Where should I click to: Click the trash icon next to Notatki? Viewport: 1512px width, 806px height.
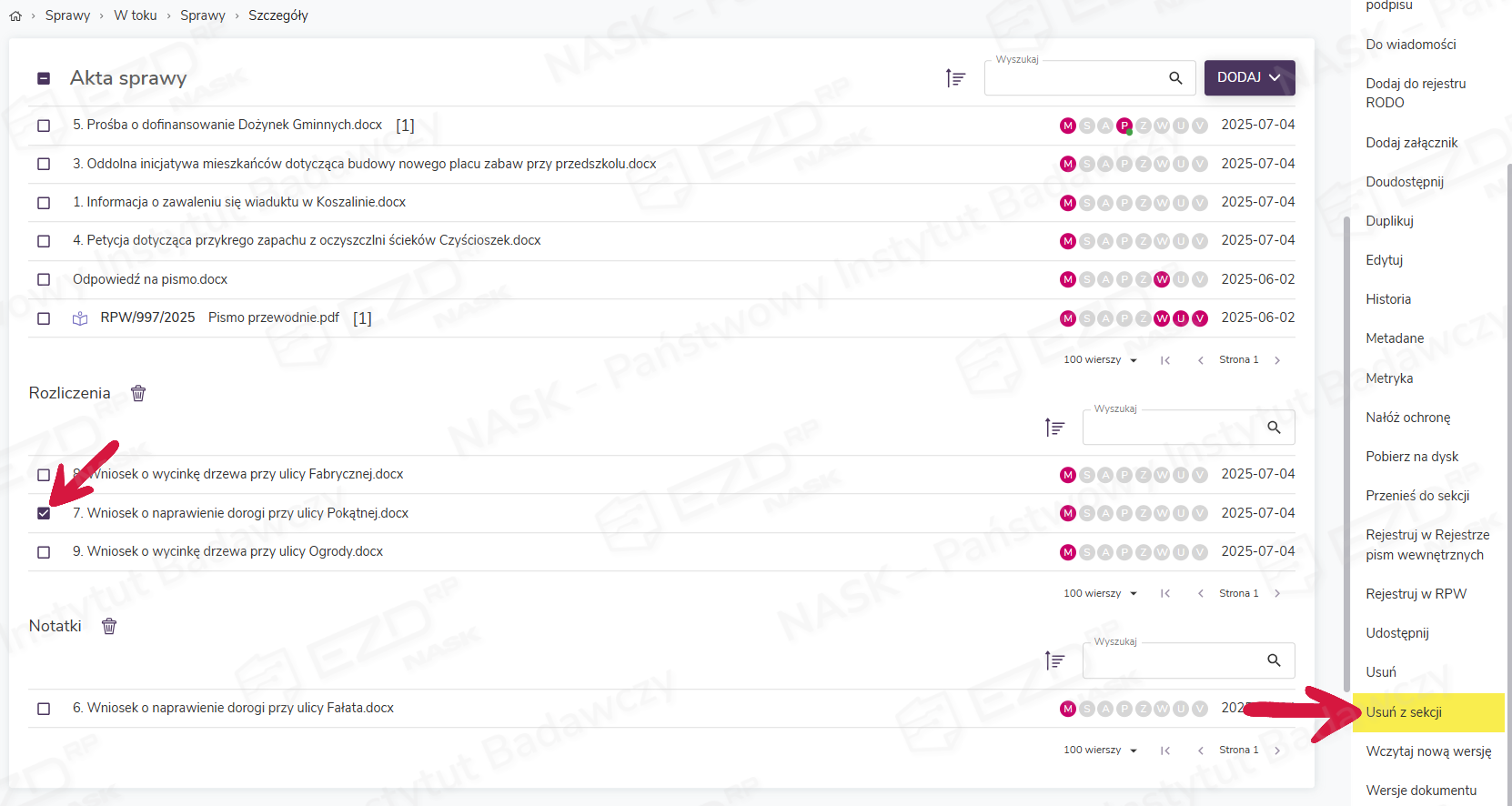109,626
